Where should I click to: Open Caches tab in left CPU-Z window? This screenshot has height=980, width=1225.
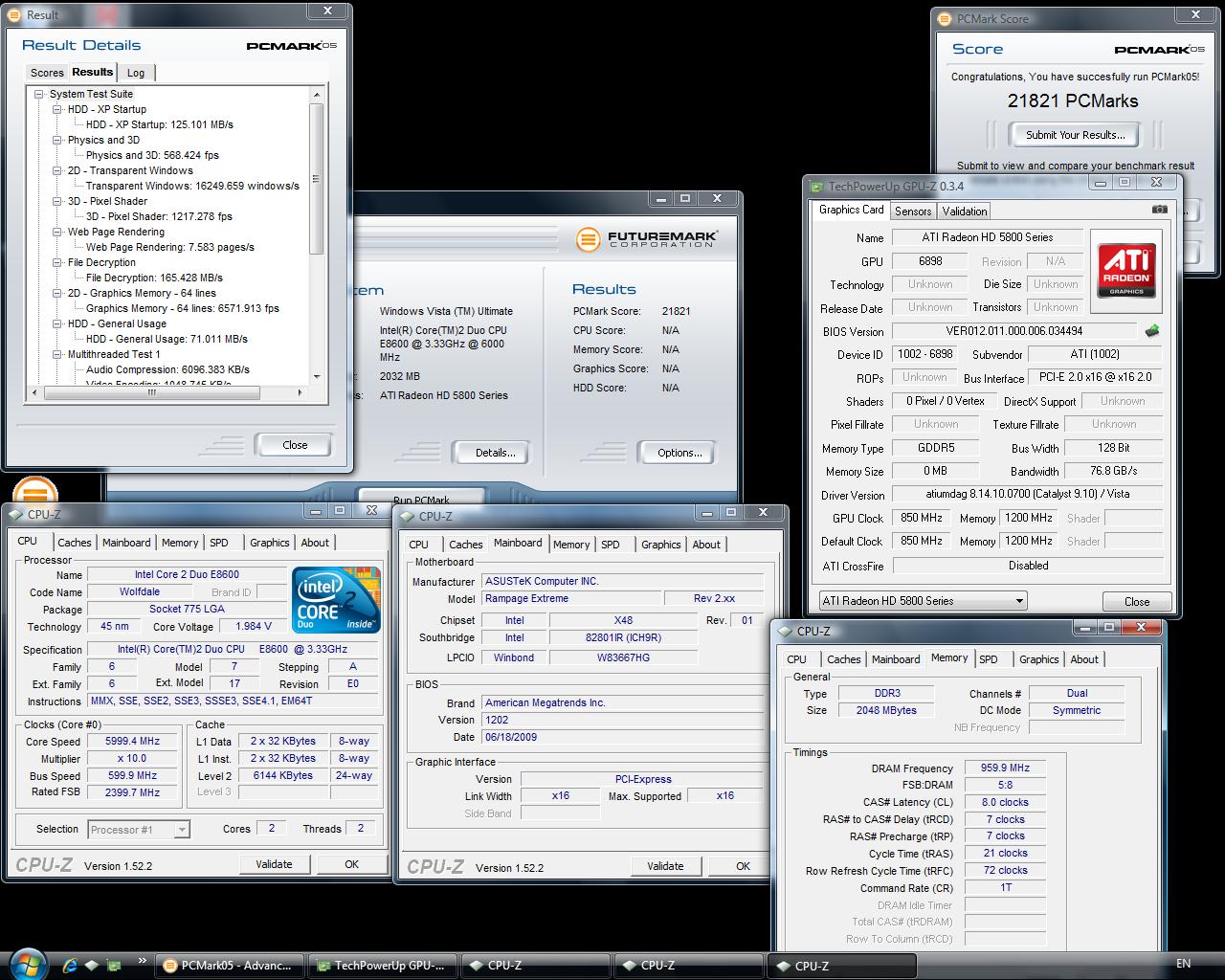click(x=74, y=543)
